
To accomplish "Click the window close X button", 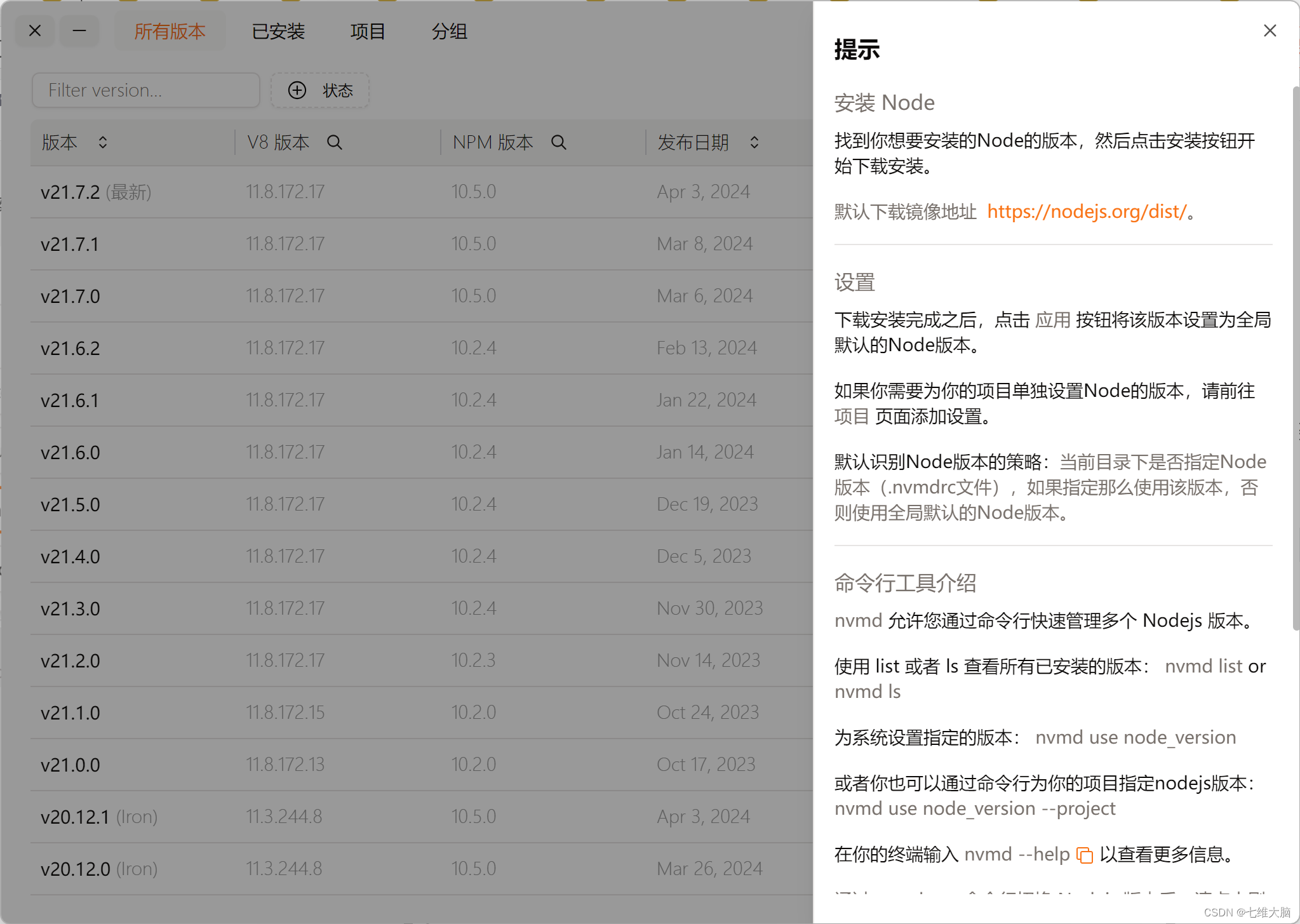I will click(35, 30).
